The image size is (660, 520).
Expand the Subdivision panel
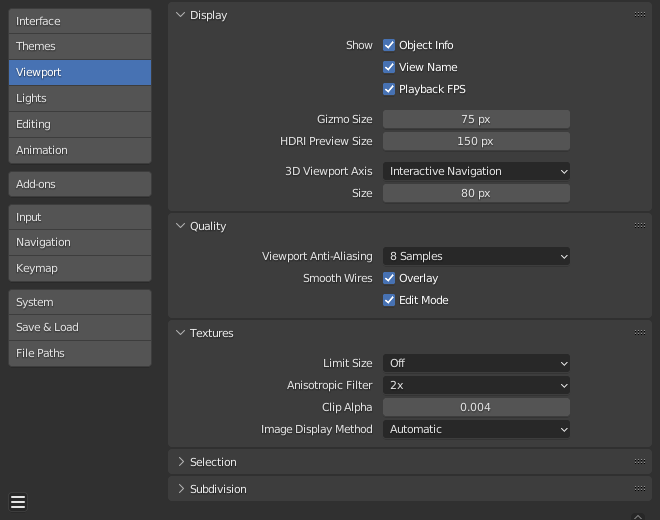coord(218,489)
